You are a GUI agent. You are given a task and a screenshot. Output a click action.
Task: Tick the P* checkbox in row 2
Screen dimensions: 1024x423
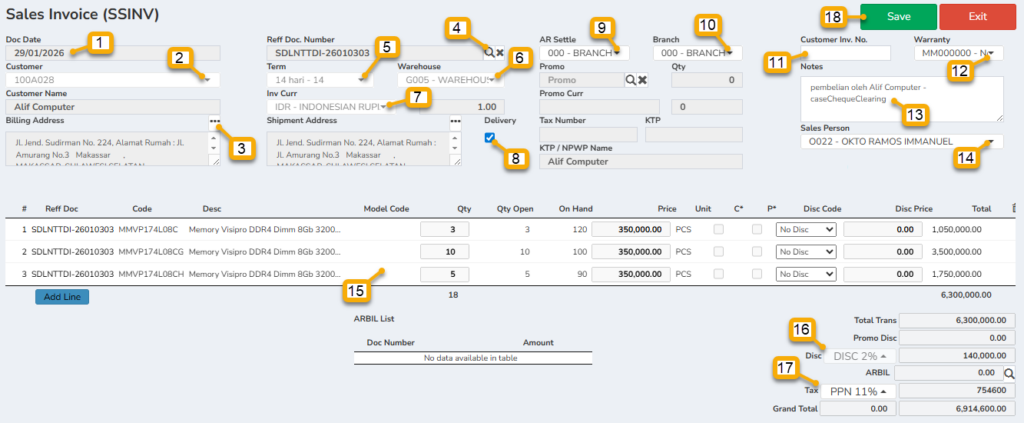click(756, 251)
